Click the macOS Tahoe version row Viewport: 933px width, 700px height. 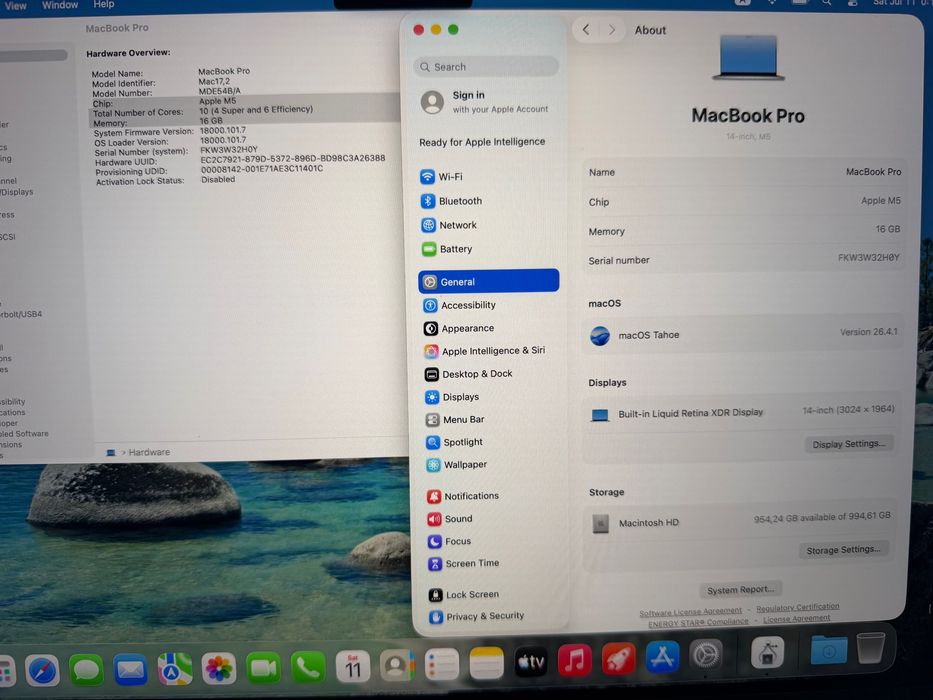(743, 335)
